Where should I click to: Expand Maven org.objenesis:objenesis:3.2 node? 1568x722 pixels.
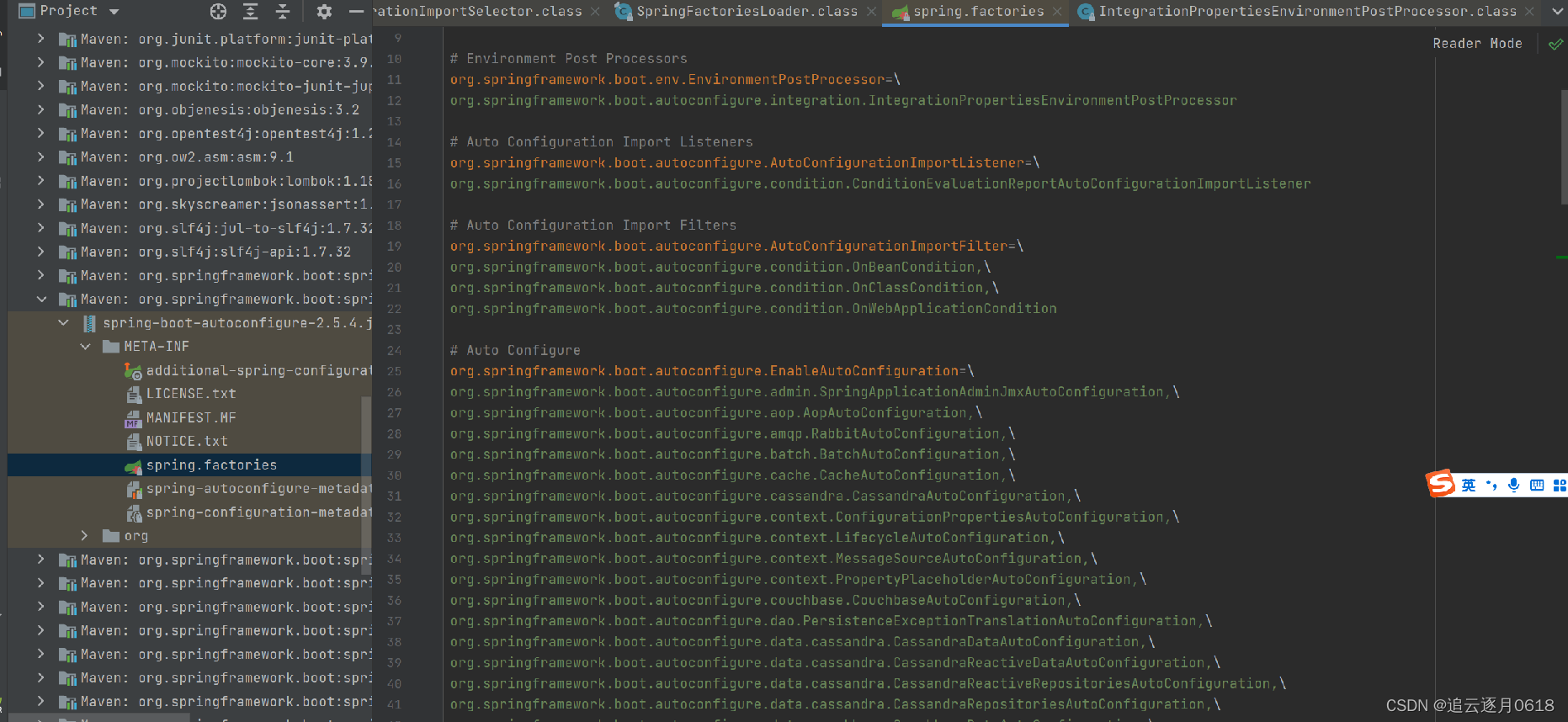(41, 109)
